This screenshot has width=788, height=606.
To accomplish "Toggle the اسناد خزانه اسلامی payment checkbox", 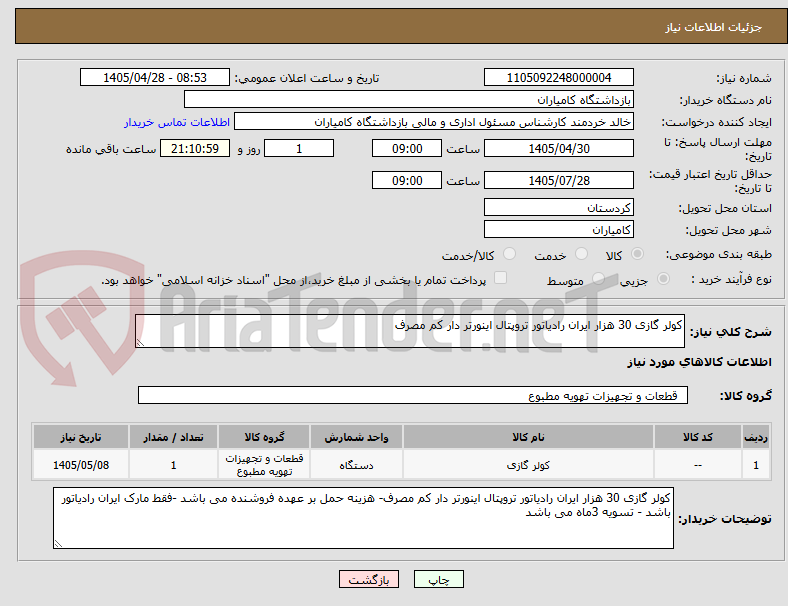I will pyautogui.click(x=501, y=277).
